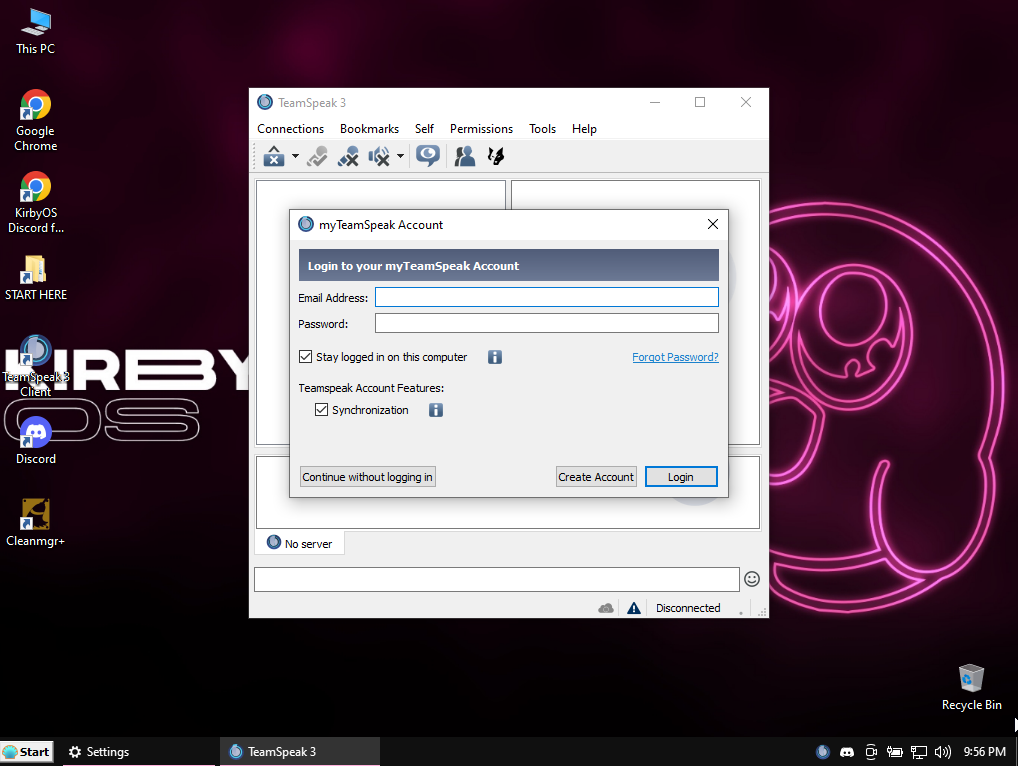Select the Cleanmgr+ desktop icon
Image resolution: width=1018 pixels, height=766 pixels.
click(36, 523)
